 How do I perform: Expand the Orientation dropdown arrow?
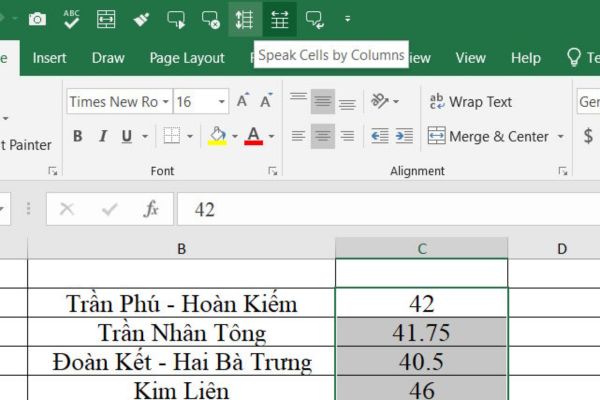click(396, 101)
